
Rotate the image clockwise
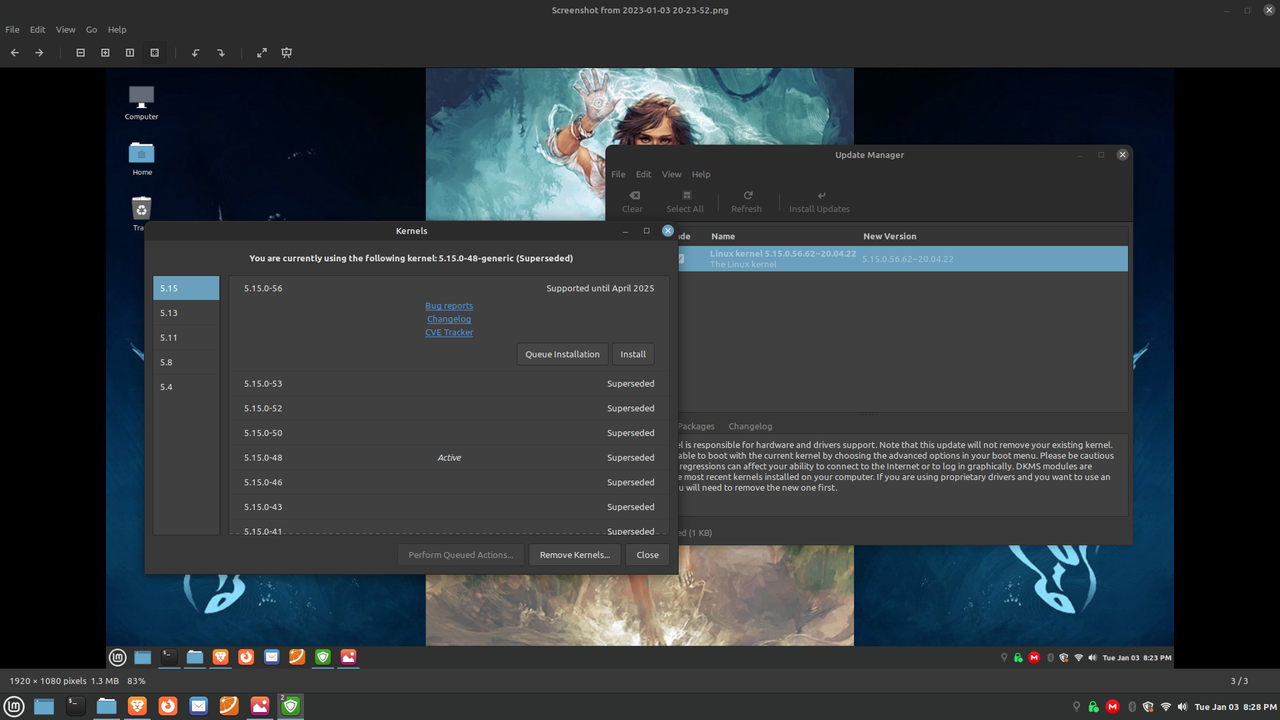pos(220,52)
